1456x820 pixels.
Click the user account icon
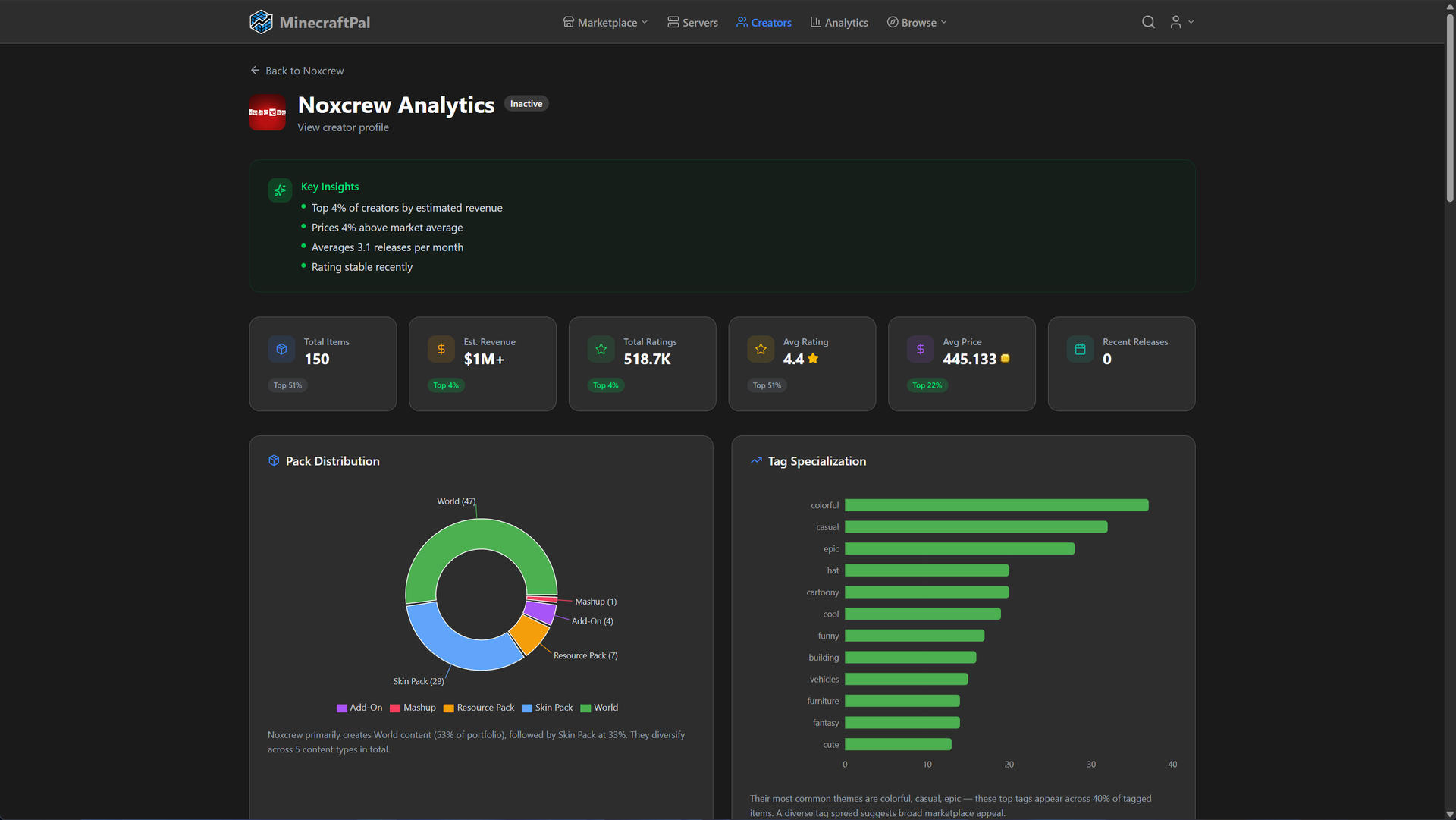1175,22
